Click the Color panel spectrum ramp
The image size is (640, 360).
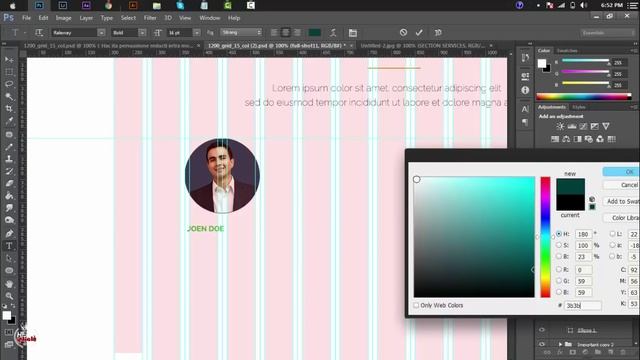click(x=584, y=97)
